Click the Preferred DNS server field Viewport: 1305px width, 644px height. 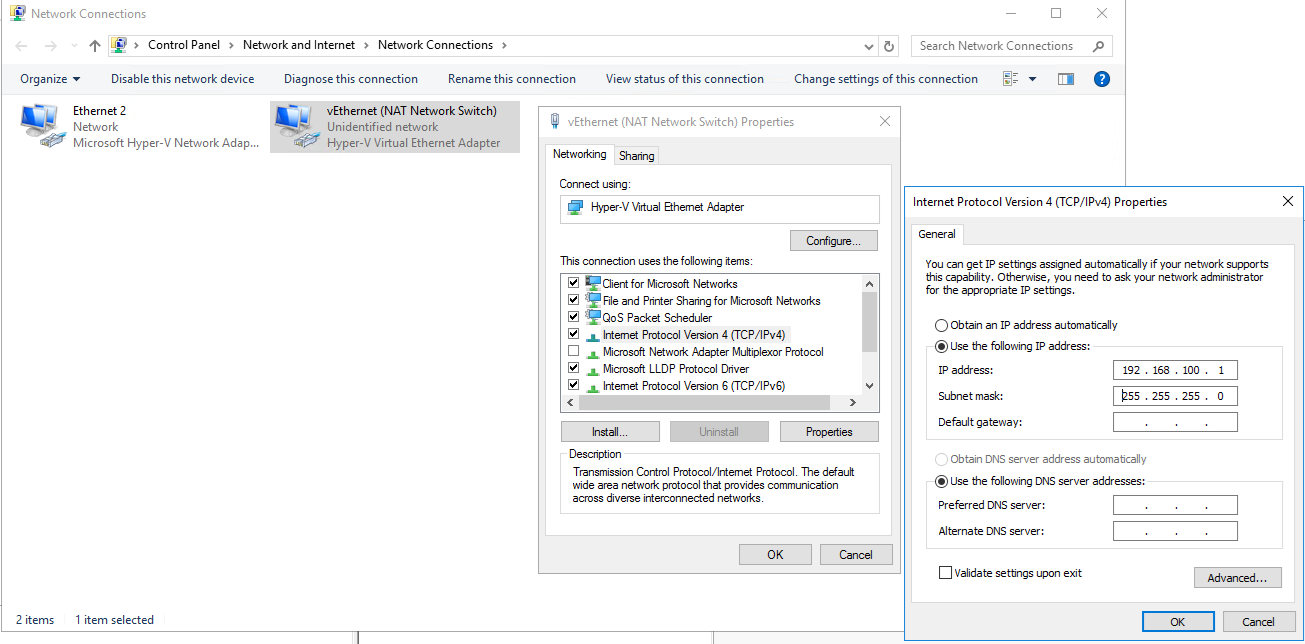click(1175, 505)
